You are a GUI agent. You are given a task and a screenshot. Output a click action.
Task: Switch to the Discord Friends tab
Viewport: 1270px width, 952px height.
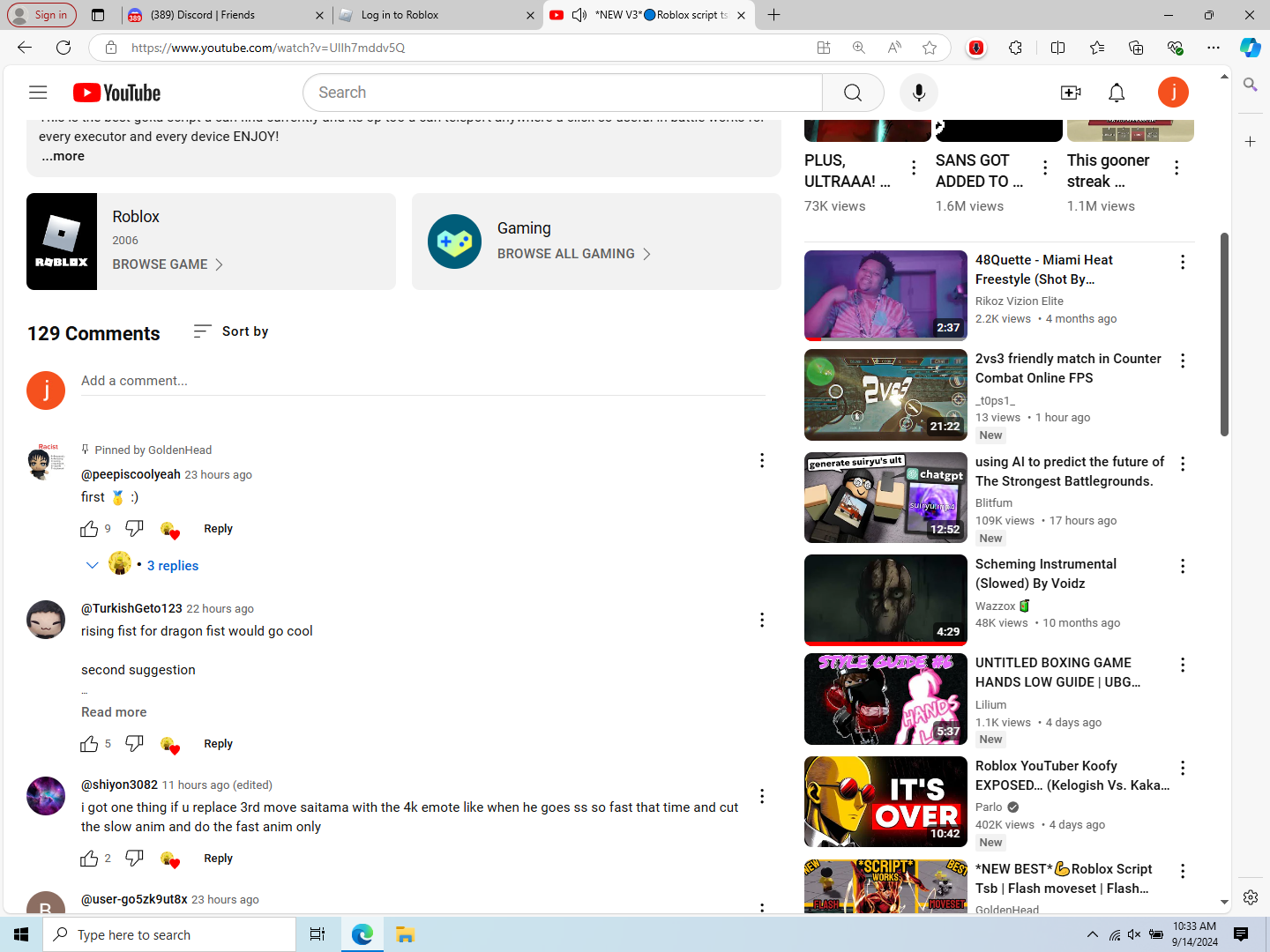[x=225, y=15]
